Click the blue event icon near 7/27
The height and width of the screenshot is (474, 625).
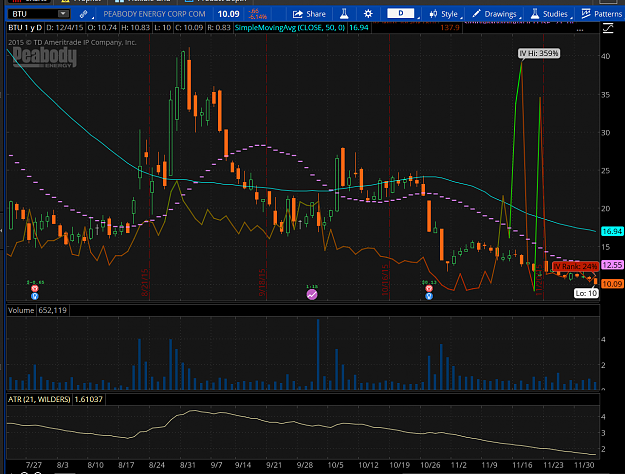pos(35,296)
